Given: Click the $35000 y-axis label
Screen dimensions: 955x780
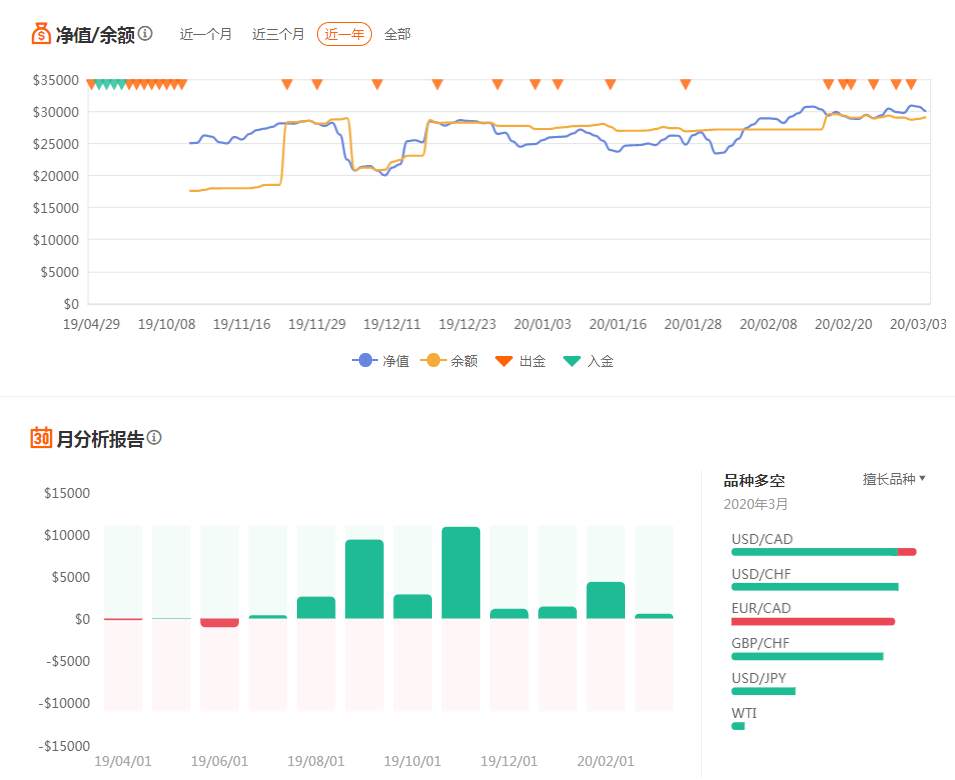Looking at the screenshot, I should point(56,80).
